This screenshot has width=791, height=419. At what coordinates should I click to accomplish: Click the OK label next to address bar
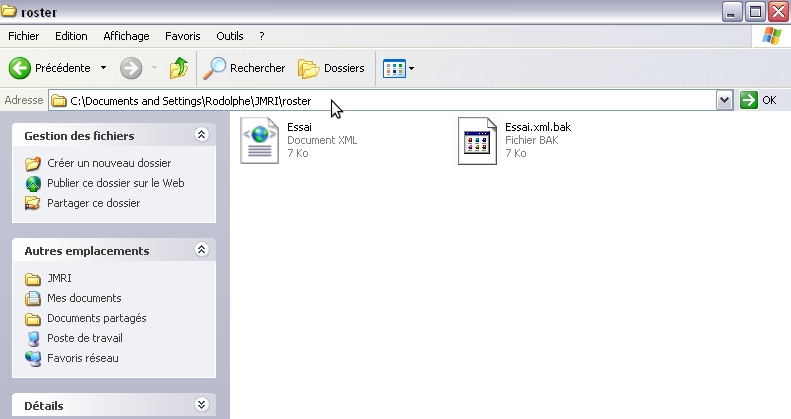tap(769, 100)
